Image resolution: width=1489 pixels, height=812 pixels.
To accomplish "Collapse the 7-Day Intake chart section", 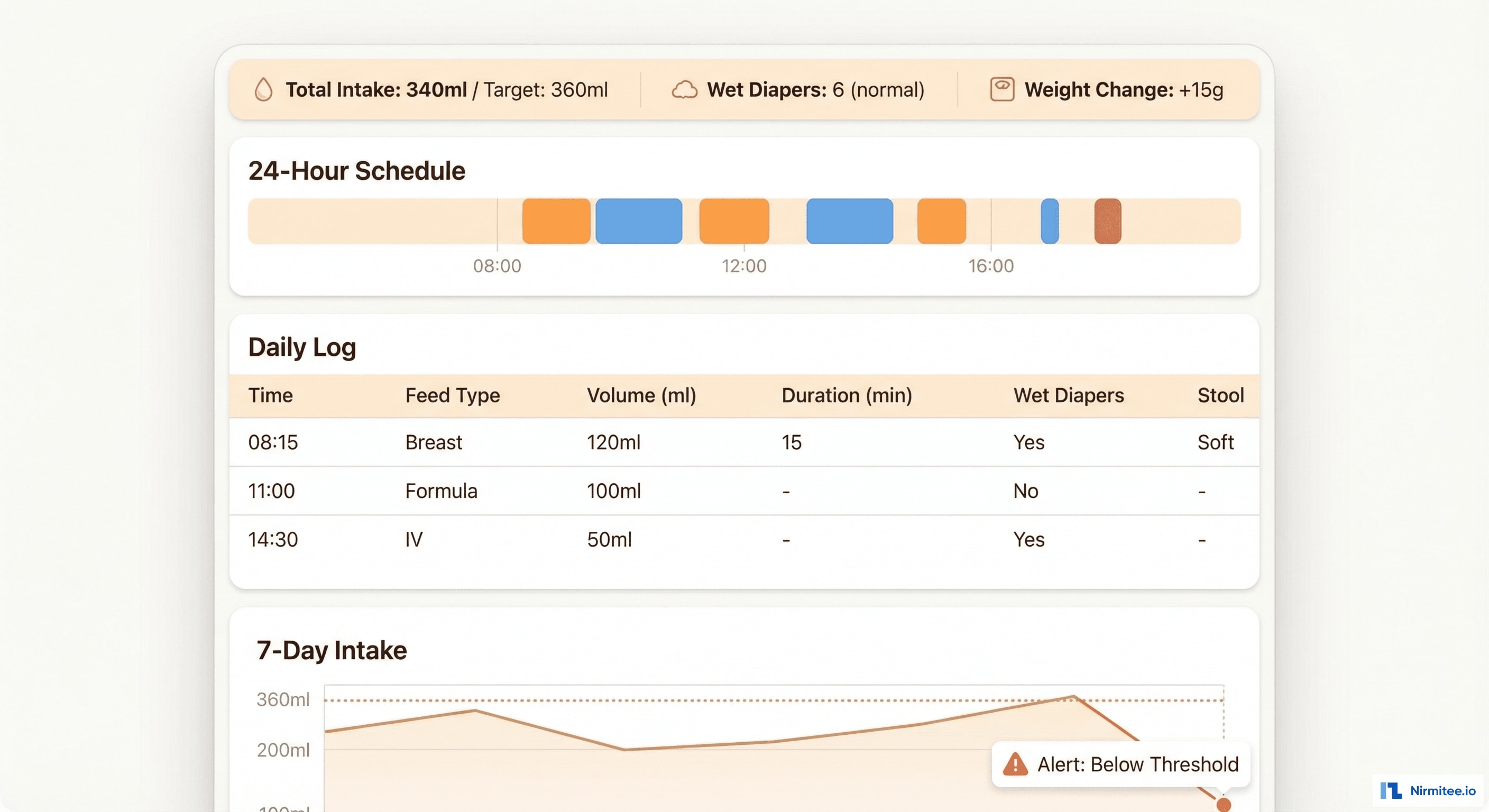I will [x=333, y=650].
